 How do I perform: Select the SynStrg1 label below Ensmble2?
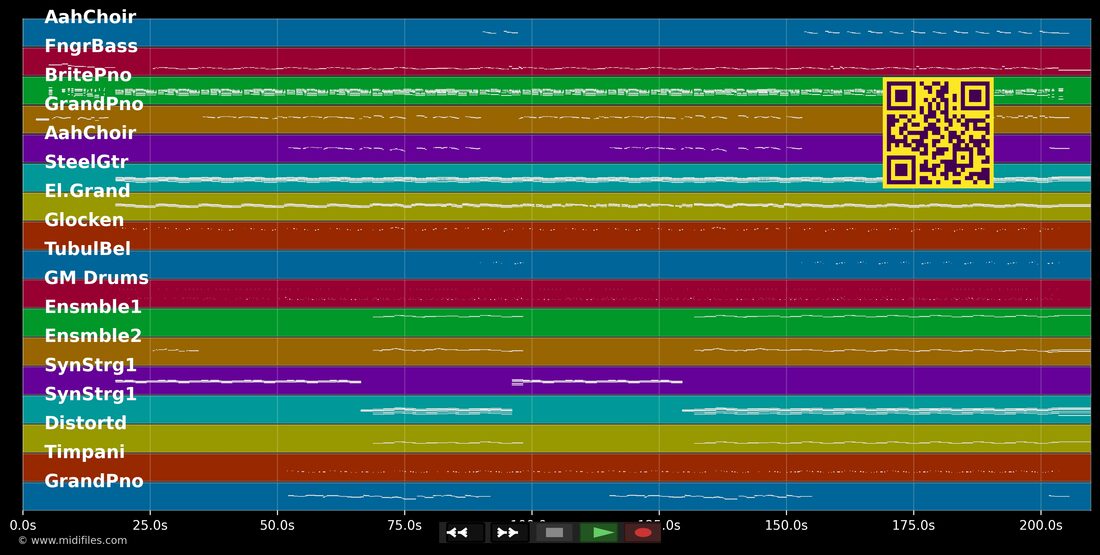tap(90, 366)
